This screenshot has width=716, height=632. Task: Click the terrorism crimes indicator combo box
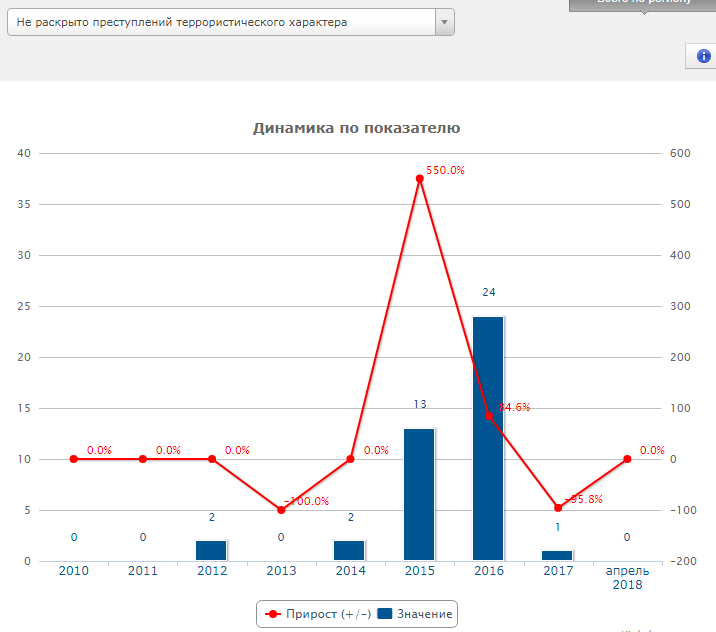[x=222, y=22]
